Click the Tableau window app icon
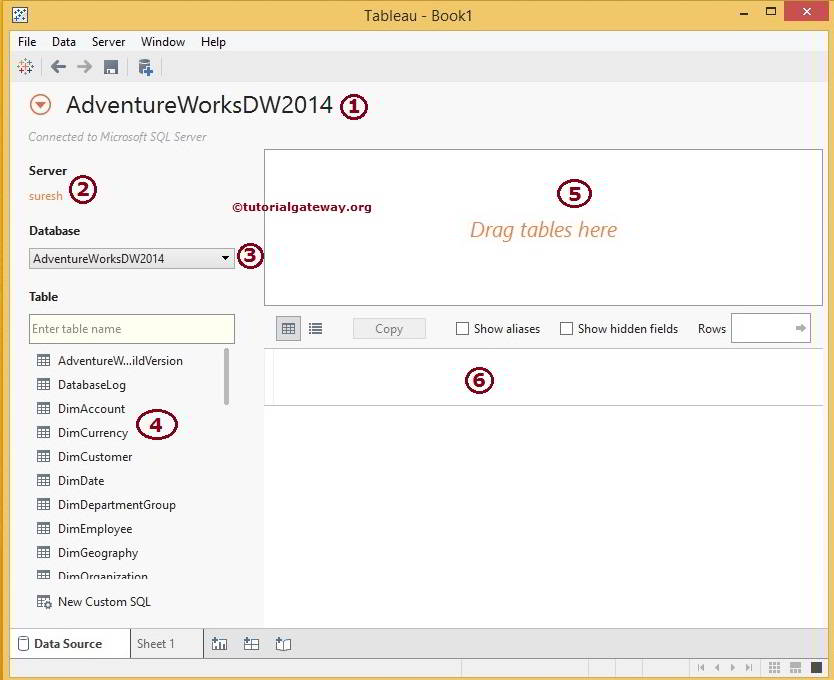Image resolution: width=834 pixels, height=680 pixels. [20, 14]
